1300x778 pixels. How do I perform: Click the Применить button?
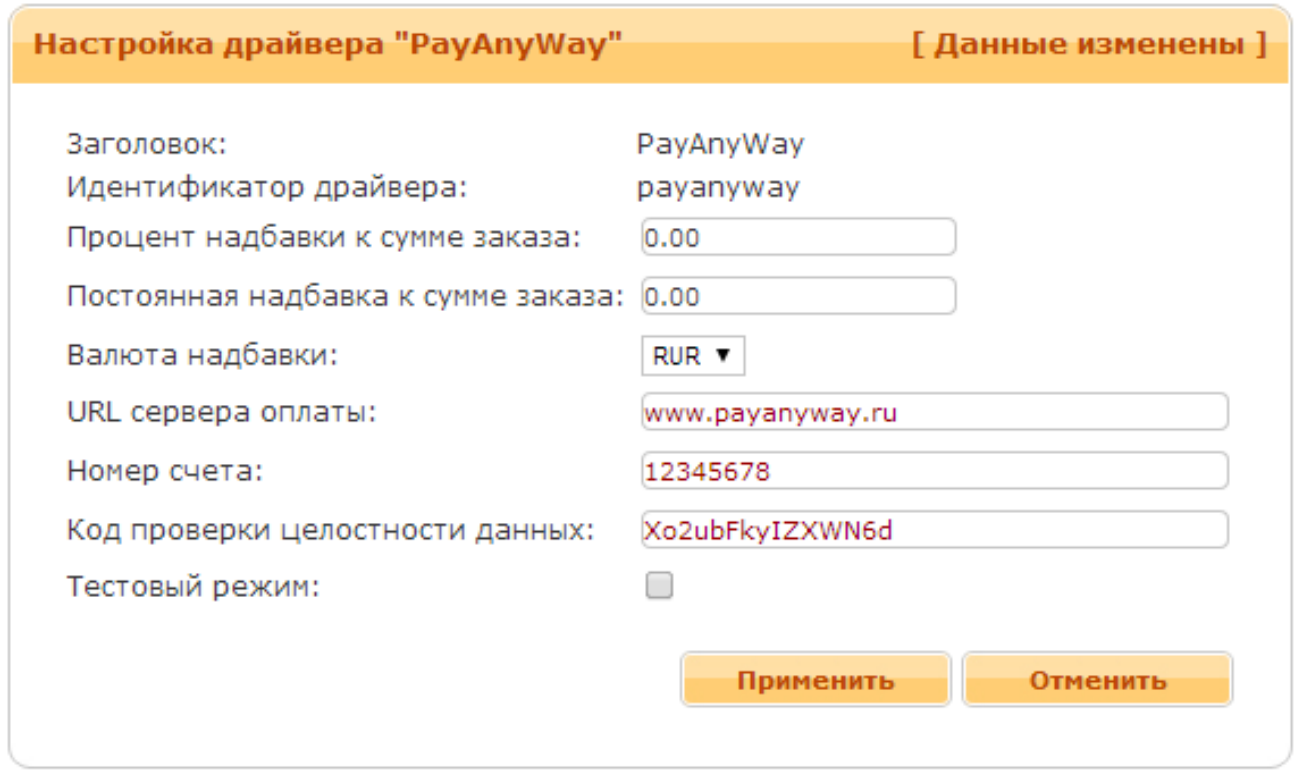tap(815, 681)
